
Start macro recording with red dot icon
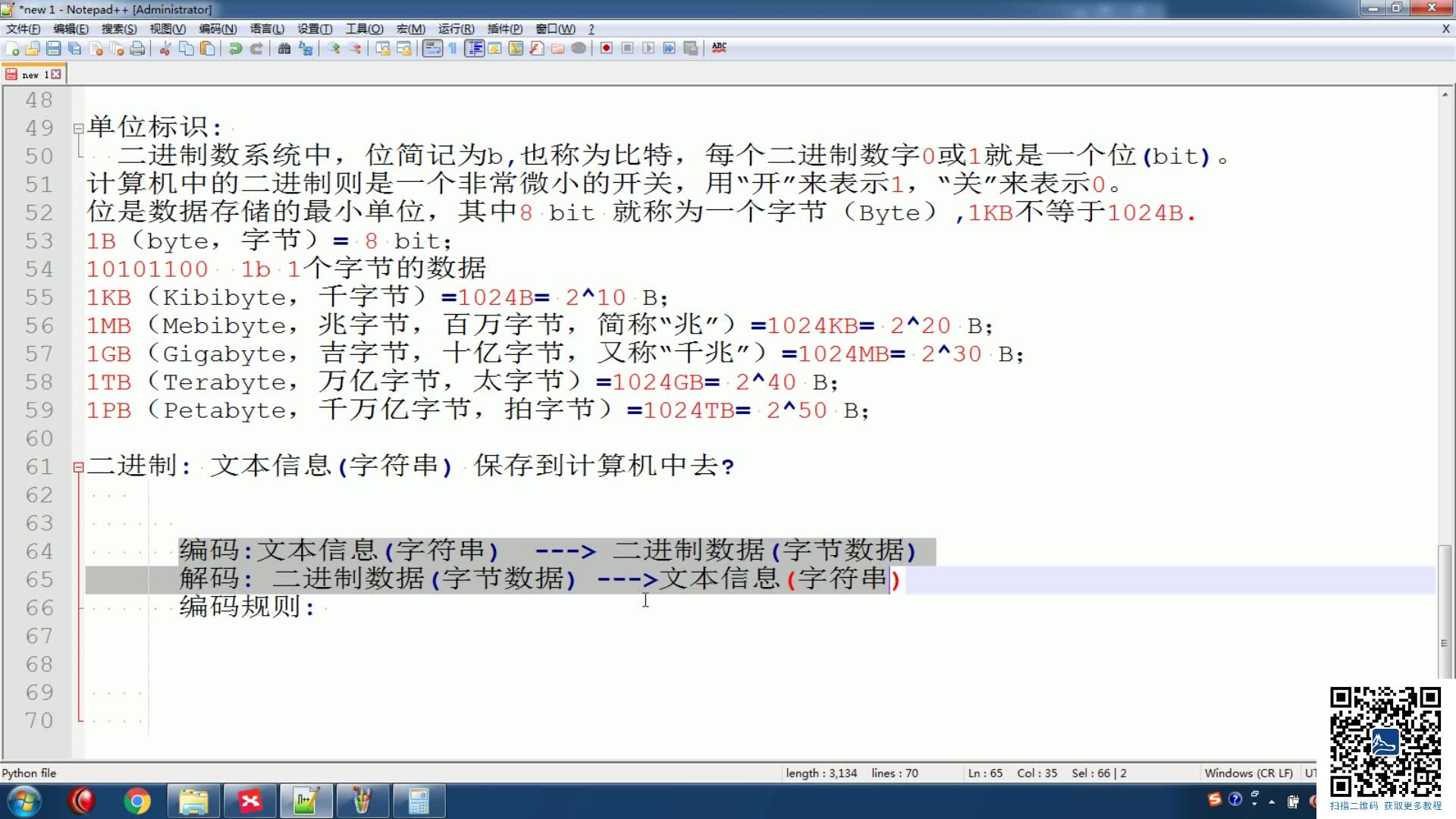click(x=606, y=49)
